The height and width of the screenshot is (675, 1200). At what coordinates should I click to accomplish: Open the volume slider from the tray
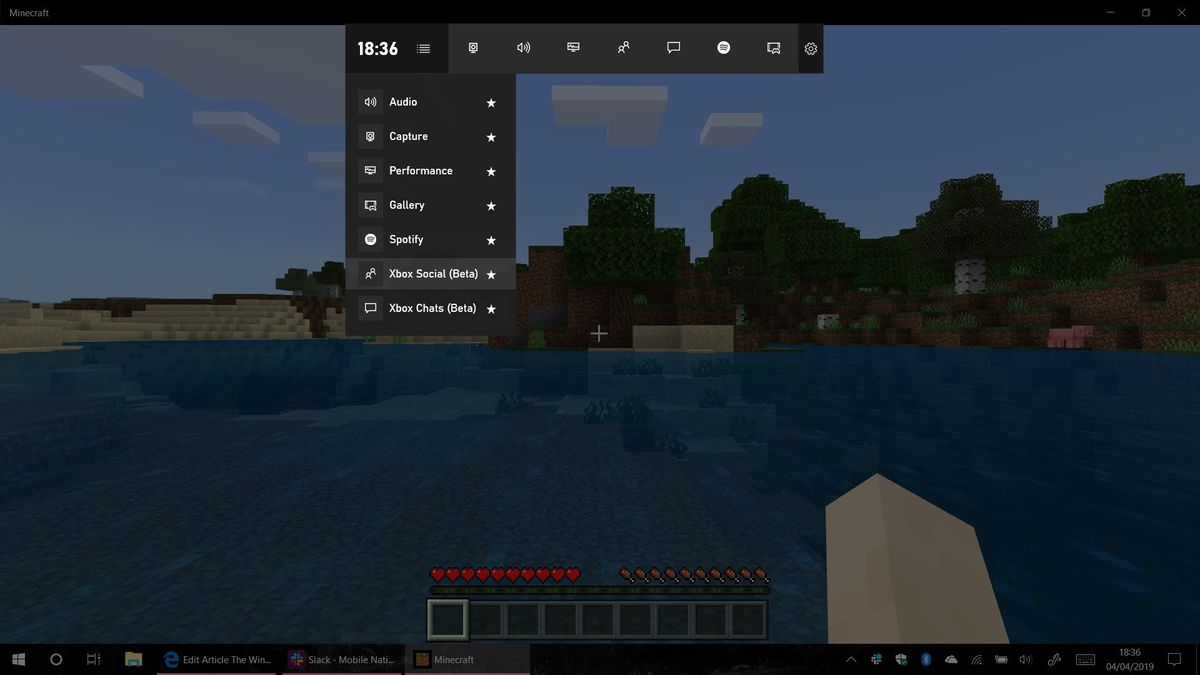(1025, 659)
